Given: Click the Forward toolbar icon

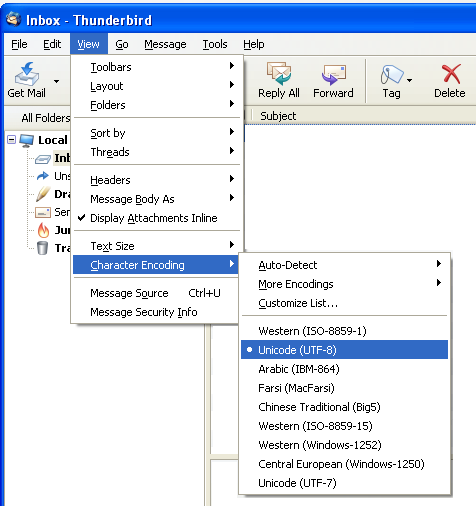Looking at the screenshot, I should (x=334, y=74).
